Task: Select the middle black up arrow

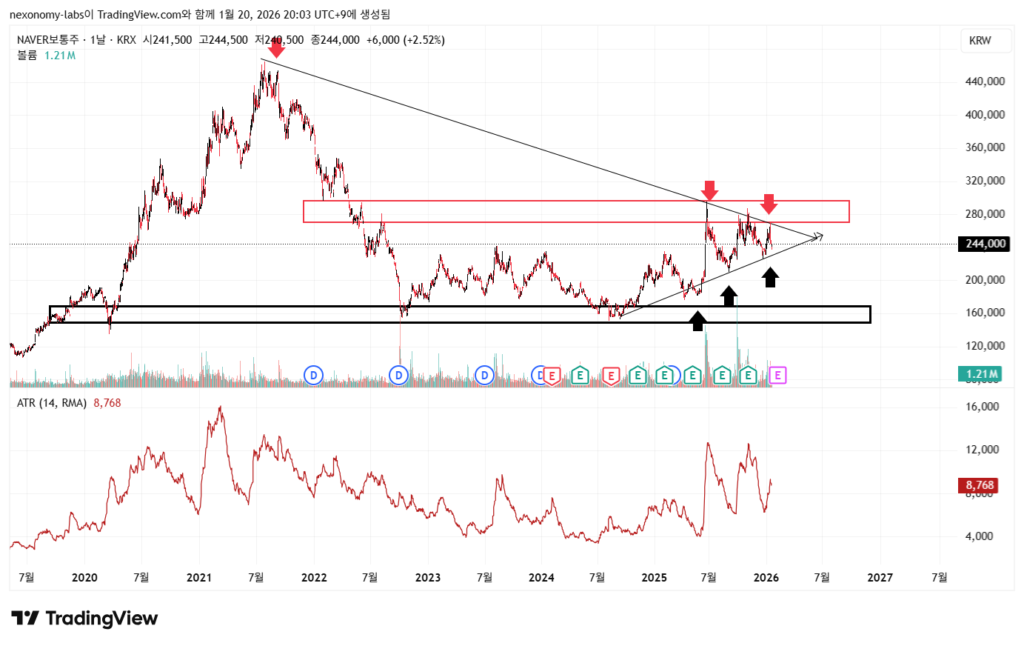Action: coord(729,295)
